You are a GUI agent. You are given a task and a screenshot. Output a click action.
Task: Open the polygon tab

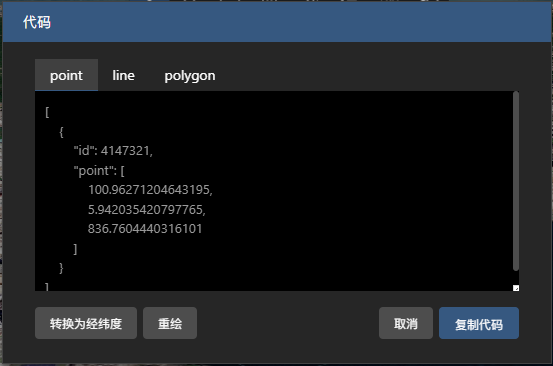(x=190, y=75)
